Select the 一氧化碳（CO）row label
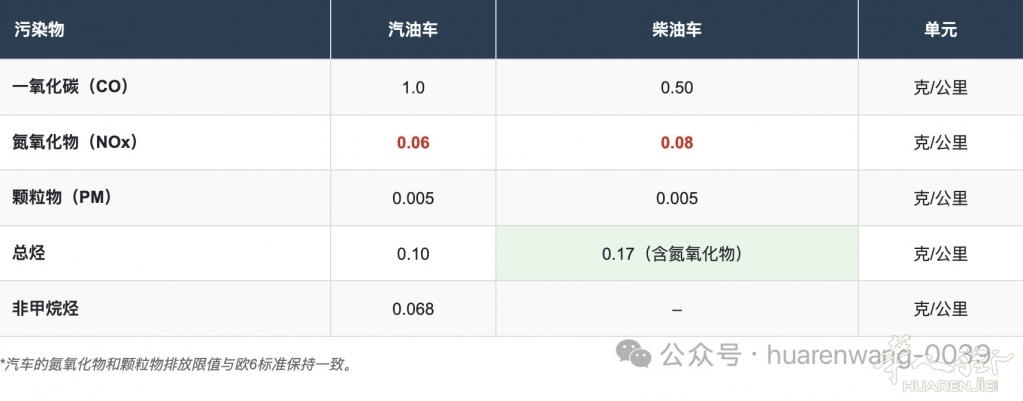 [70, 87]
